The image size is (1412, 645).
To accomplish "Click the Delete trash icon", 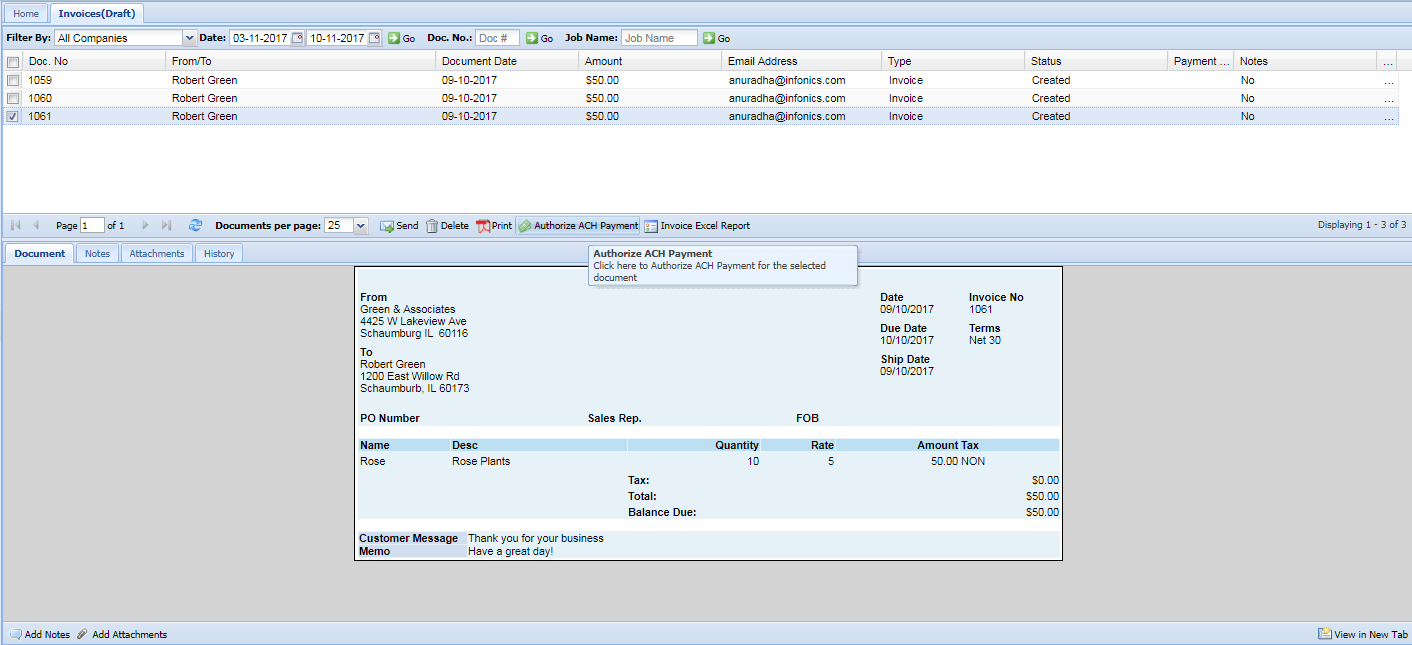I will 432,226.
